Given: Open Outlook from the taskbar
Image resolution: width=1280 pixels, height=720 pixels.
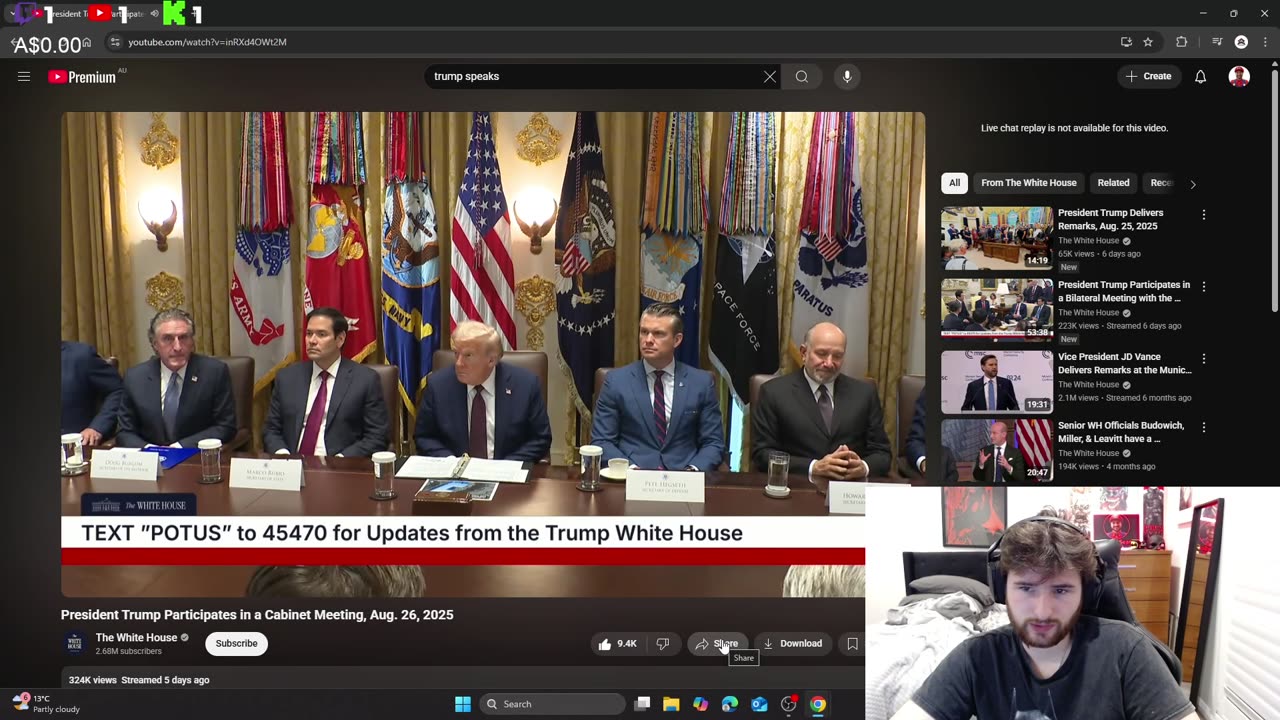Looking at the screenshot, I should 759,704.
